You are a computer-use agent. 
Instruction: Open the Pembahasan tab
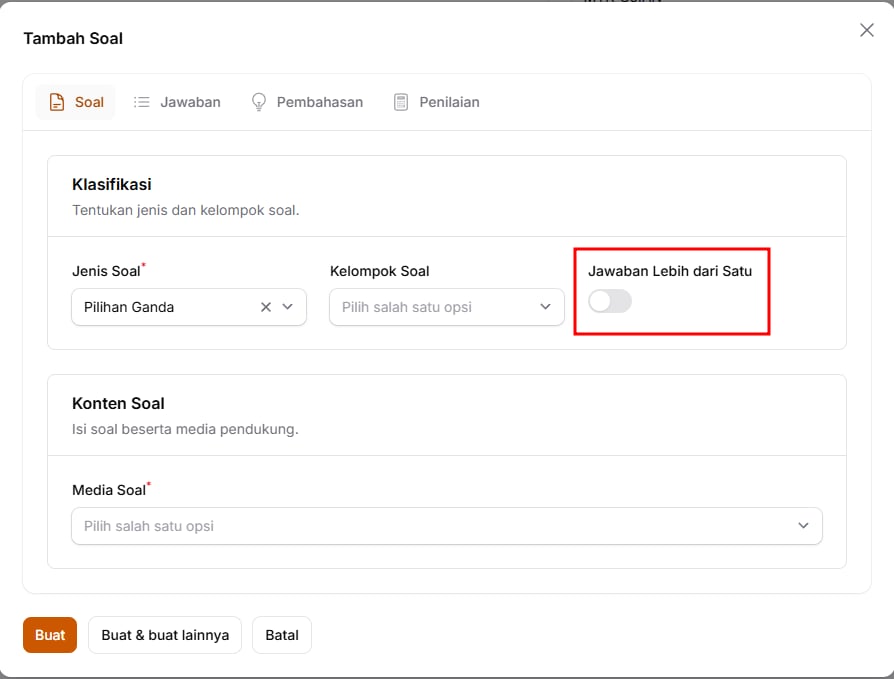click(307, 102)
